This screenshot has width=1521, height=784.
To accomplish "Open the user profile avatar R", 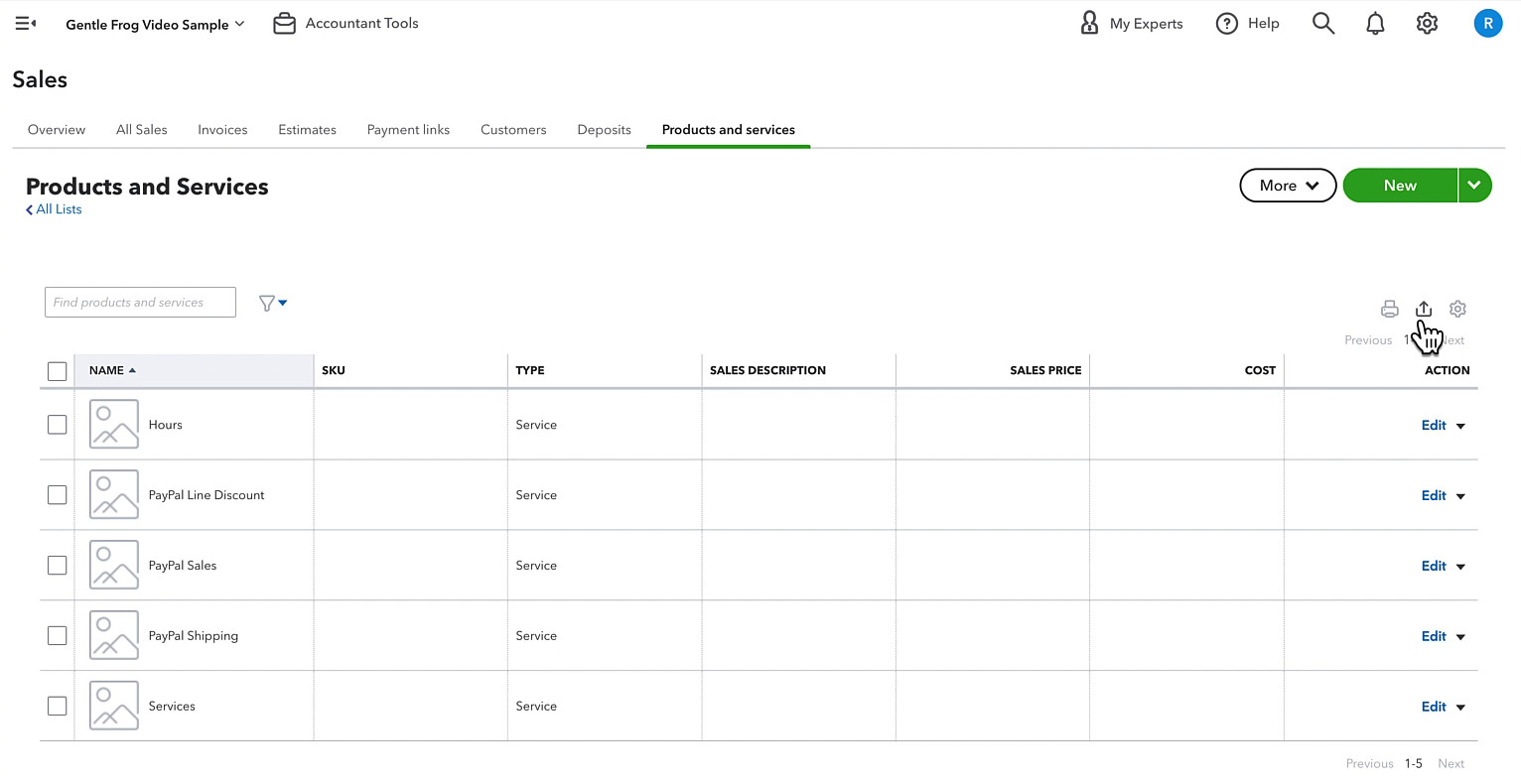I will [x=1487, y=23].
